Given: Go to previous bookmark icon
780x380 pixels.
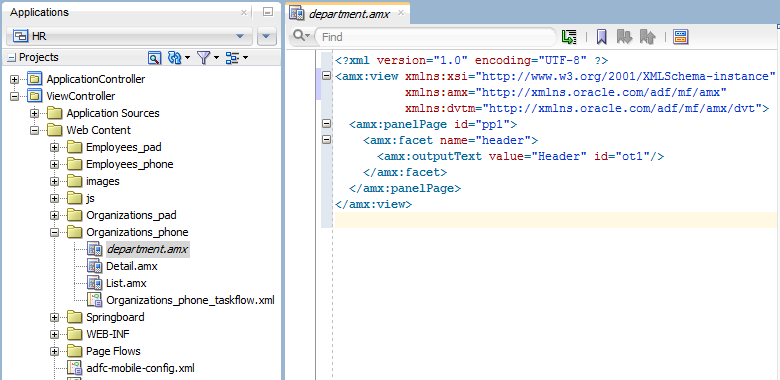Looking at the screenshot, I should [x=647, y=37].
